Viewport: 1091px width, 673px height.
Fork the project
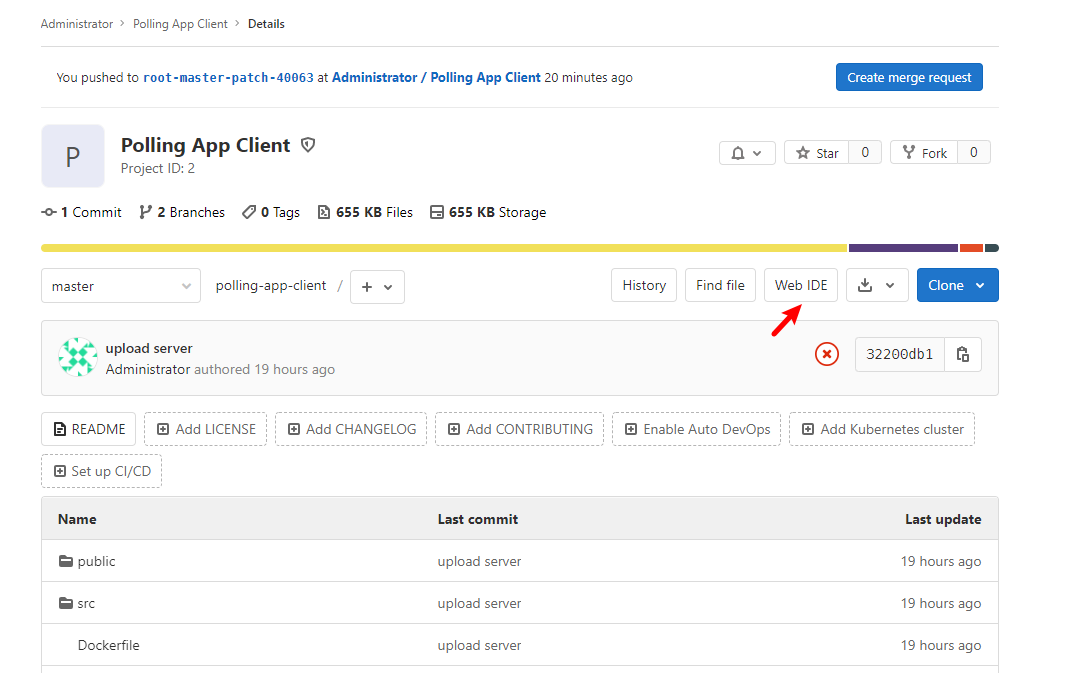pos(924,153)
